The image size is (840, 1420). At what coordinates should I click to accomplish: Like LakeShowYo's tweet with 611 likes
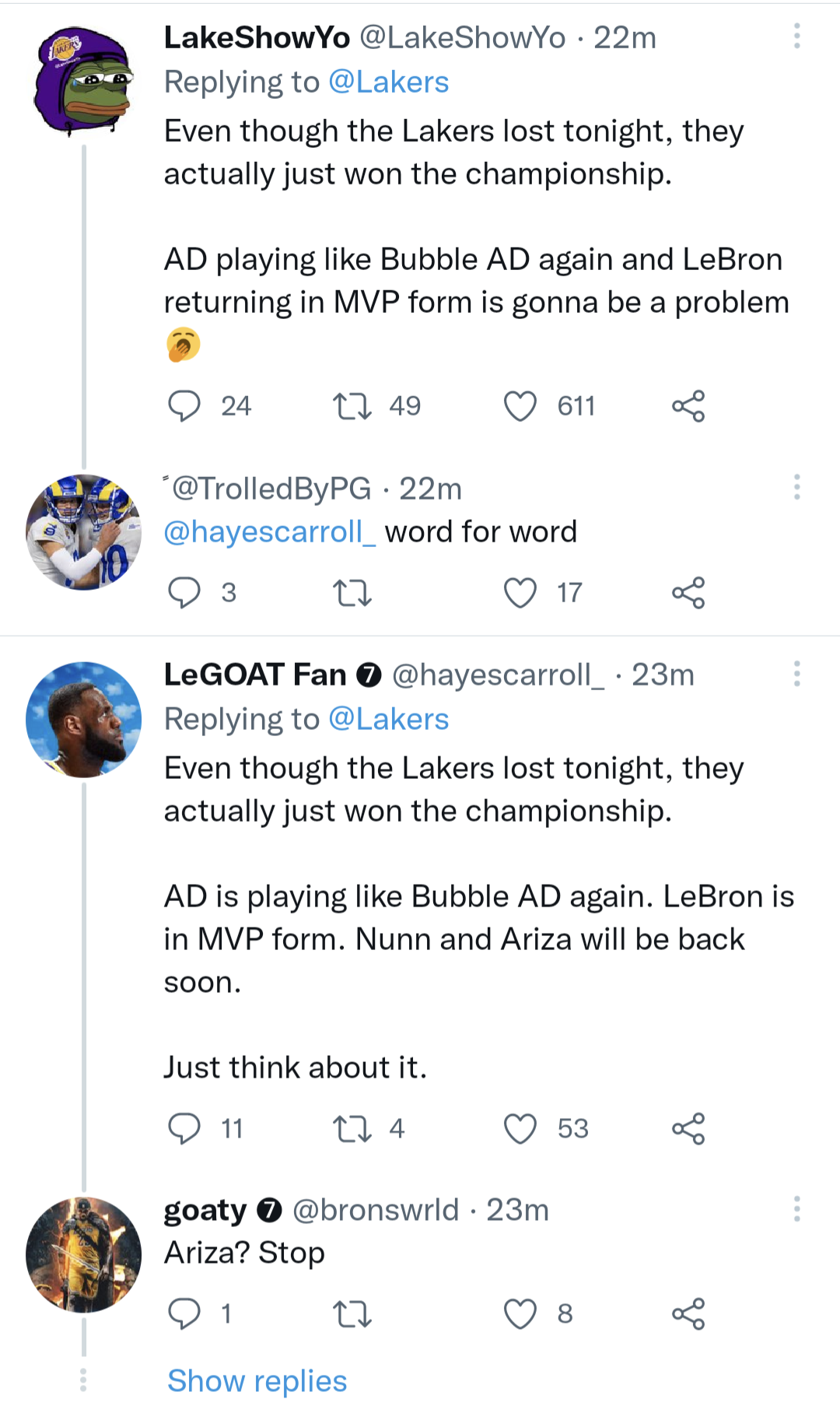pos(521,405)
